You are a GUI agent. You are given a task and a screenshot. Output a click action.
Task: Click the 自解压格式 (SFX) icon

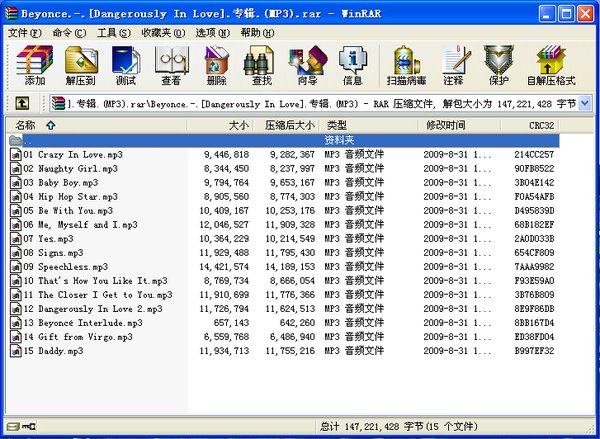tap(551, 65)
